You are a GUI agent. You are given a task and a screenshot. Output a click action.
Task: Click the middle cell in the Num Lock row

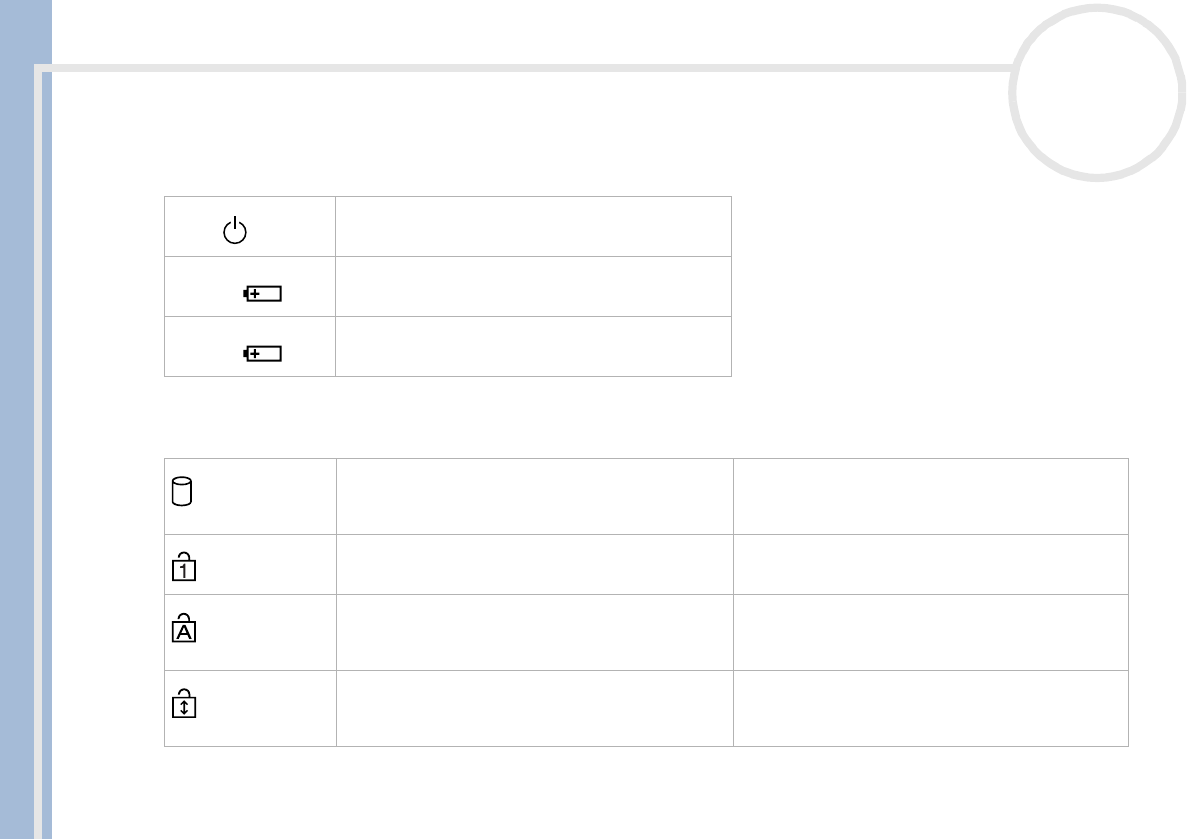534,564
